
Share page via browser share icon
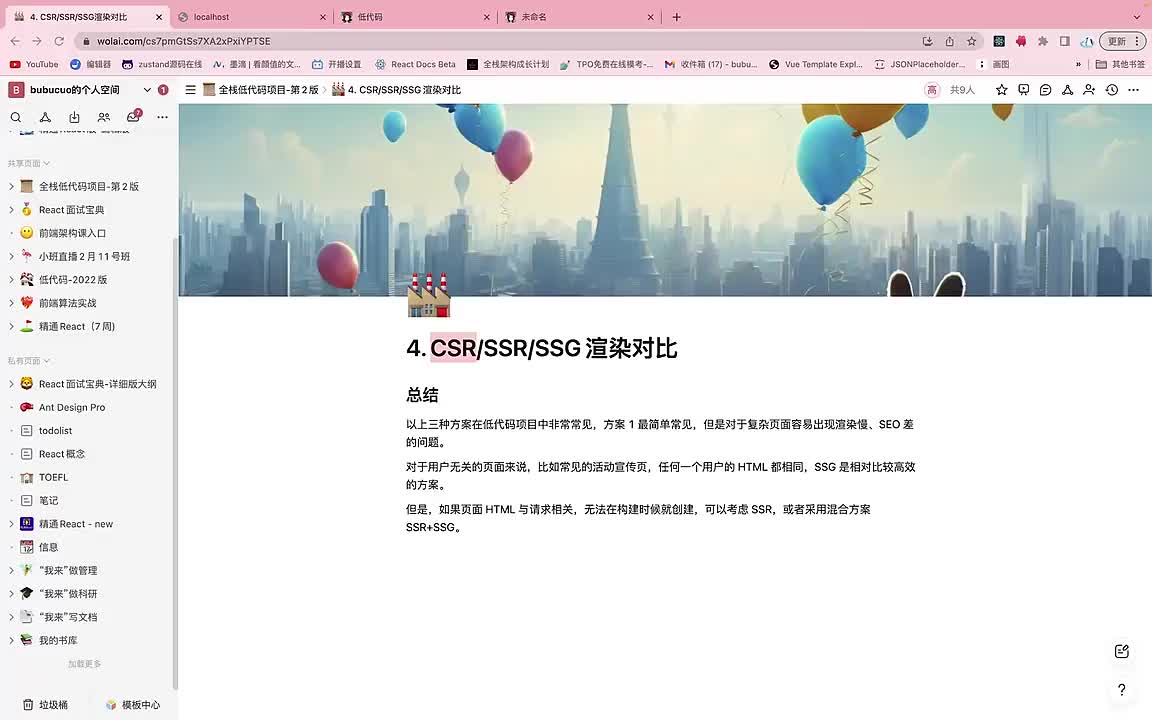pyautogui.click(x=949, y=41)
